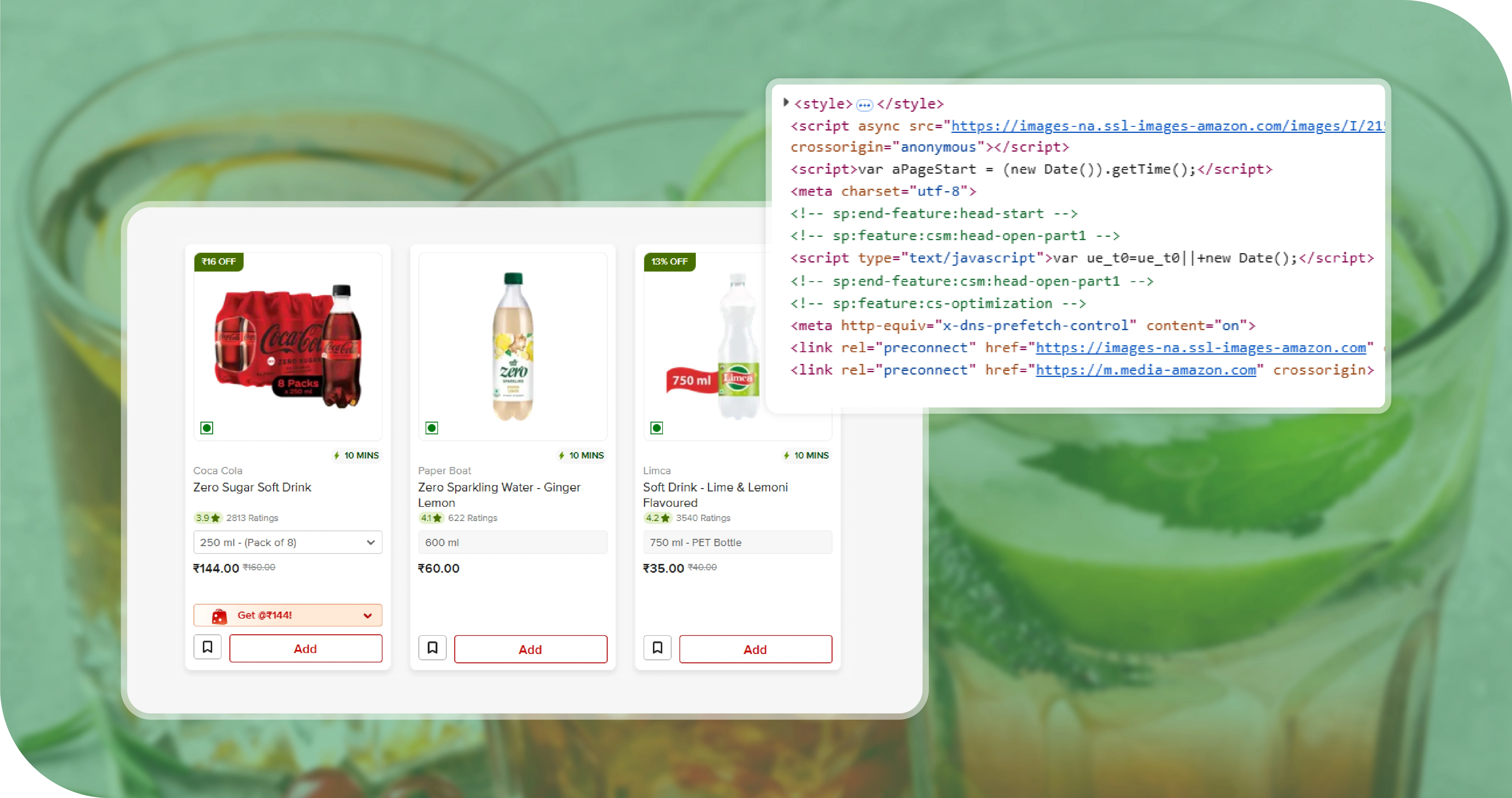Click the ₹144.00 price
Image resolution: width=1512 pixels, height=798 pixels.
coord(216,568)
